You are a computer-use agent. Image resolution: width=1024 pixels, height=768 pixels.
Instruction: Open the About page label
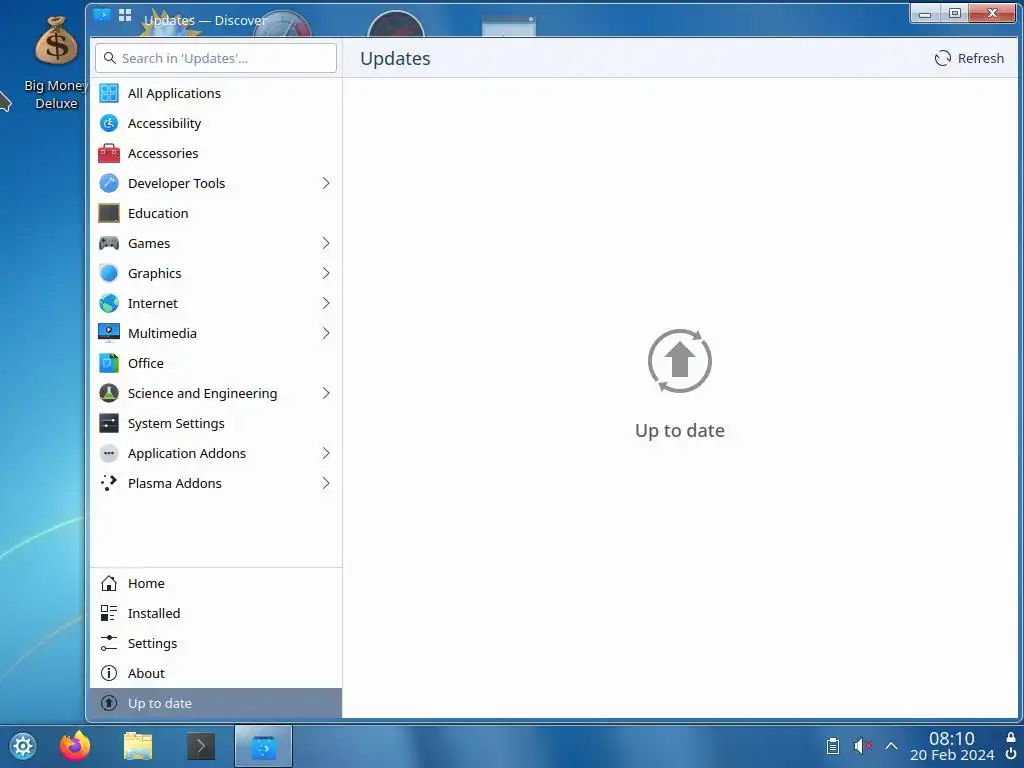coord(146,673)
